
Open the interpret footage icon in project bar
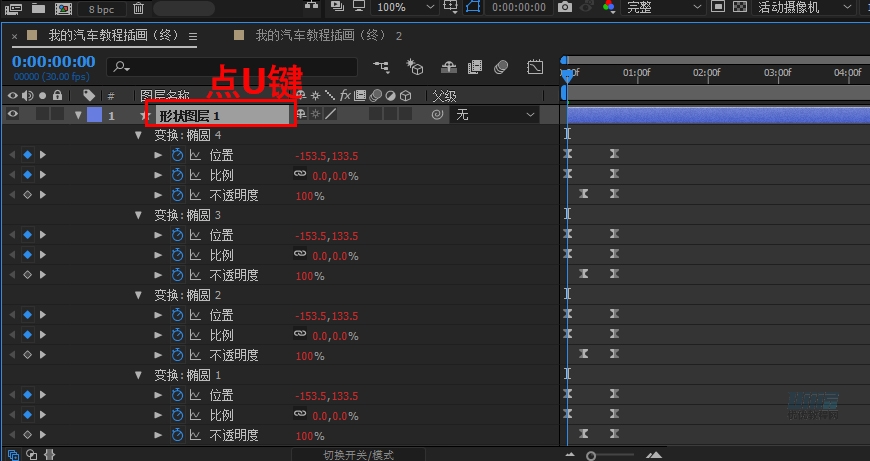click(12, 8)
